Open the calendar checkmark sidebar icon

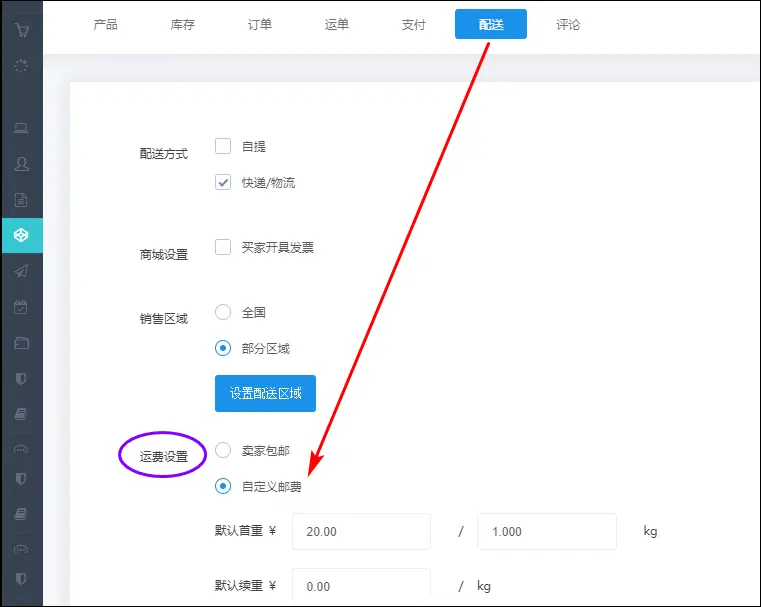[21, 307]
